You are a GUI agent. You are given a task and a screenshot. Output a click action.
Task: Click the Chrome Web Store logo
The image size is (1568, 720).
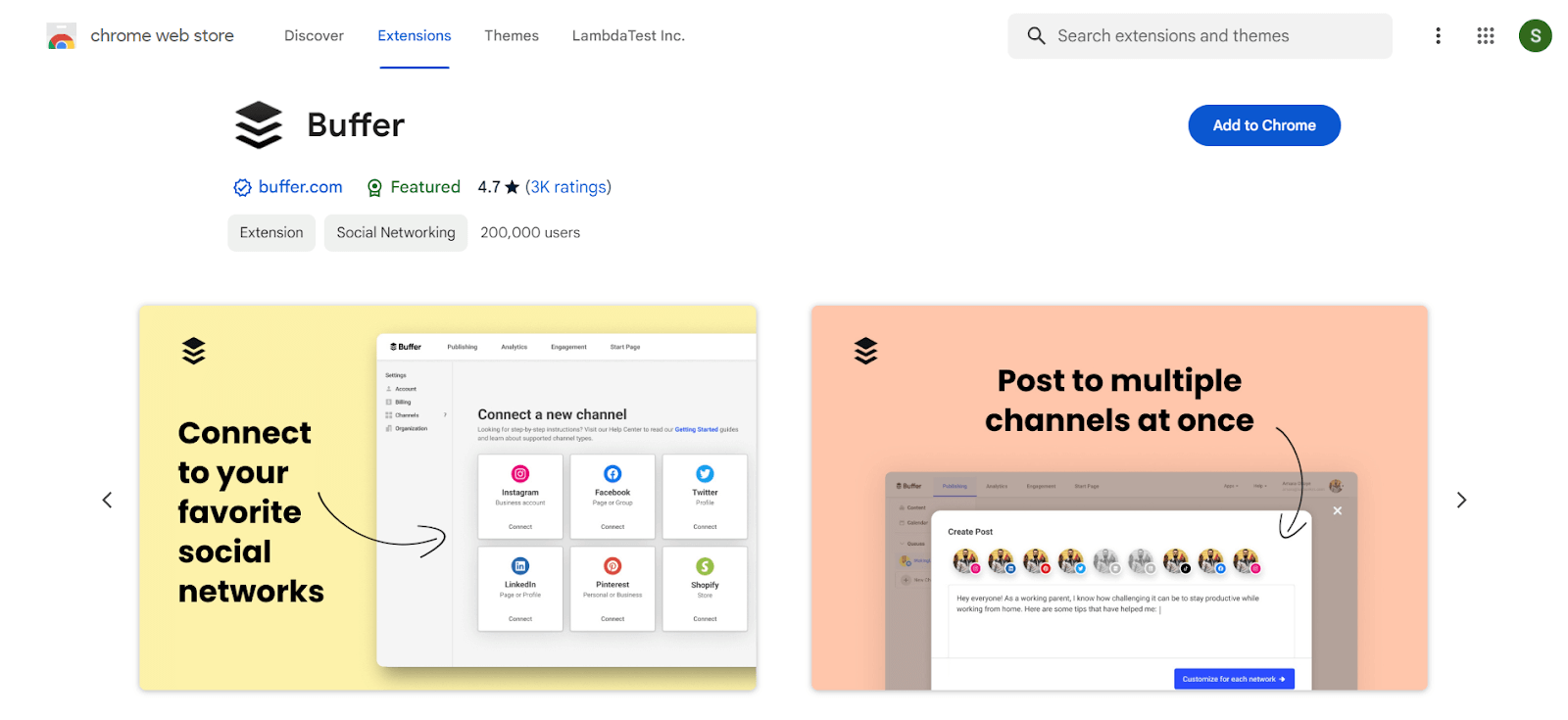coord(61,36)
